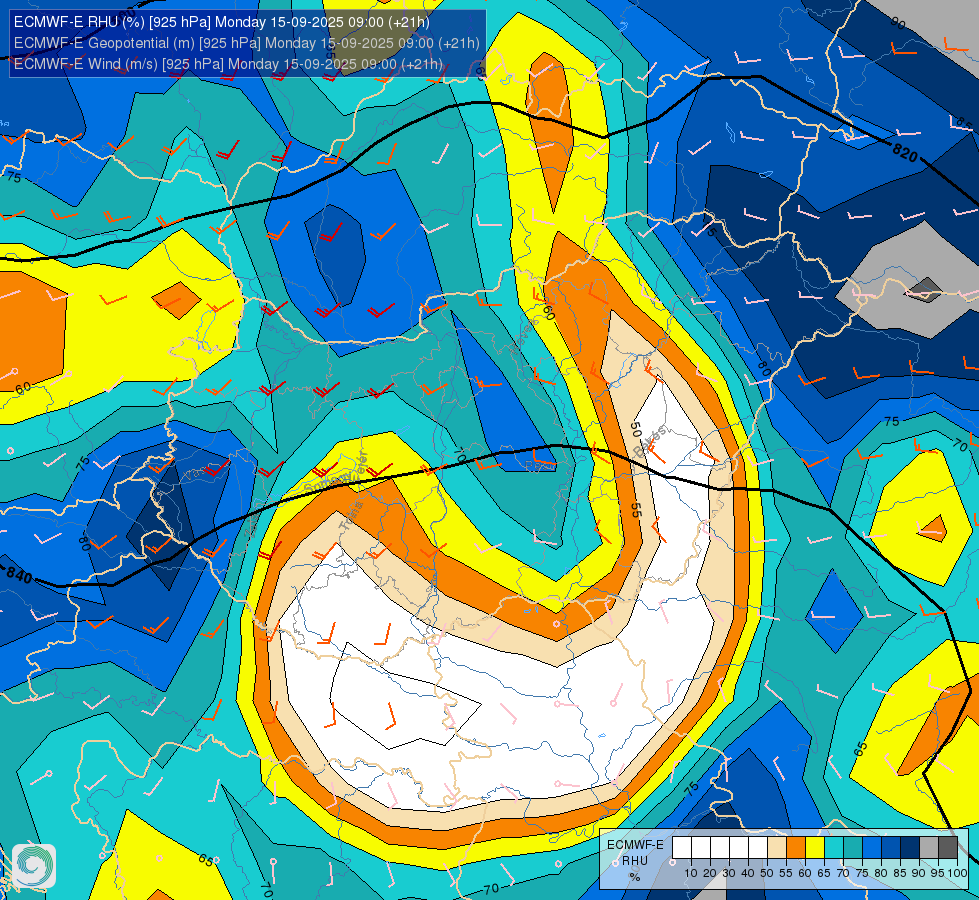Click the legend value 40
The height and width of the screenshot is (900, 979).
tap(748, 873)
